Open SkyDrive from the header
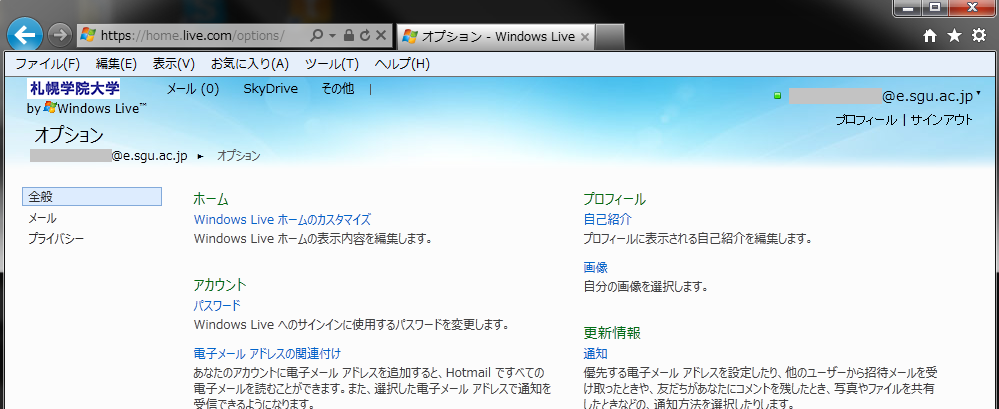Screen dimensions: 999x409 pyautogui.click(x=271, y=89)
